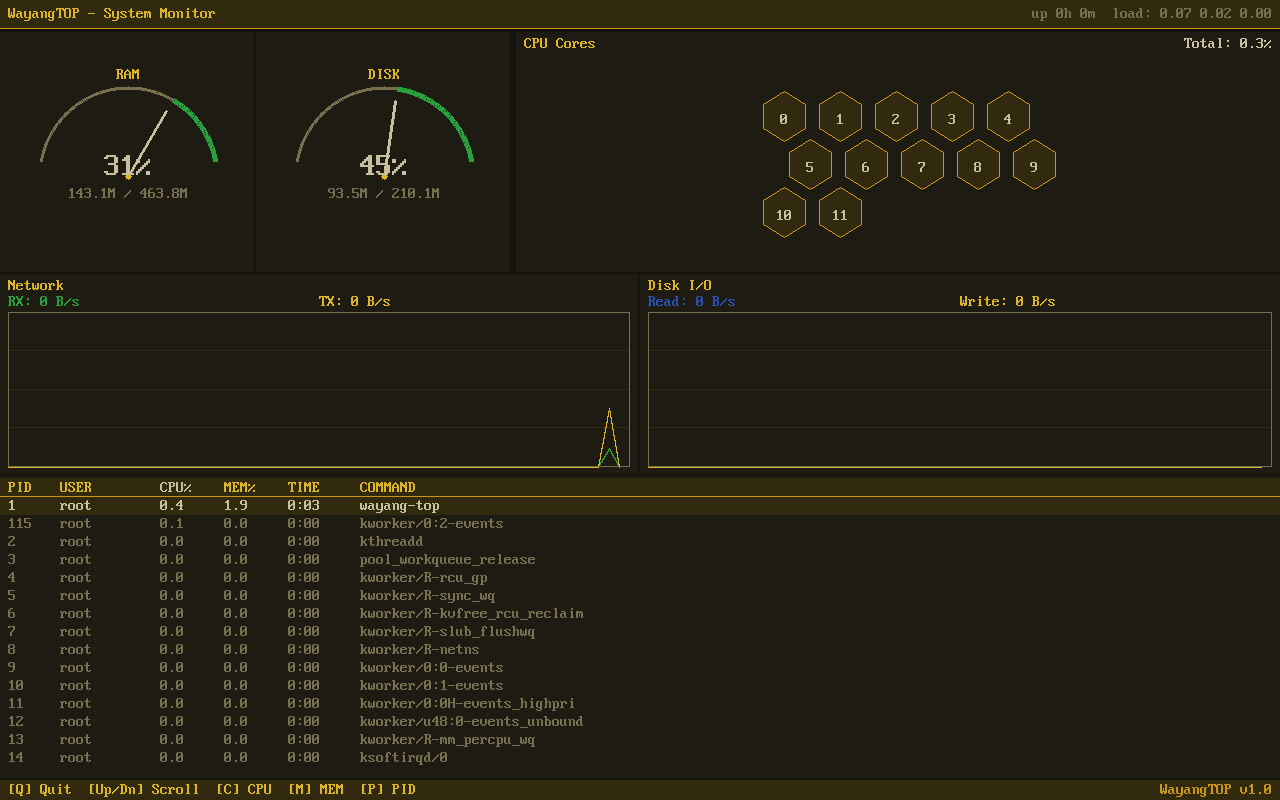Screen dimensions: 1280x800
Task: Select the hexagon for core 11
Action: pyautogui.click(x=840, y=212)
